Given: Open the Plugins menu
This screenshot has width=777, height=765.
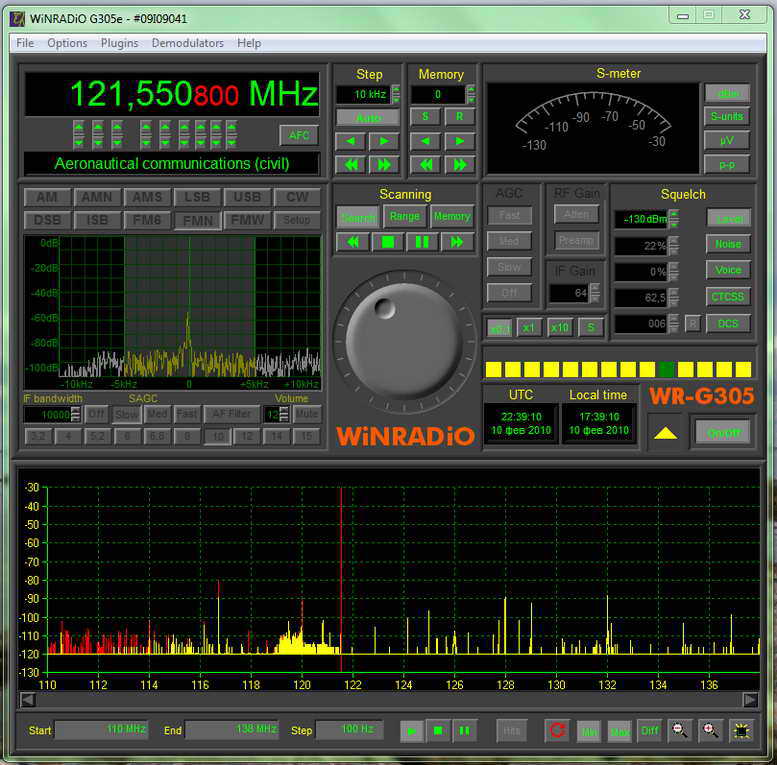Looking at the screenshot, I should 119,43.
